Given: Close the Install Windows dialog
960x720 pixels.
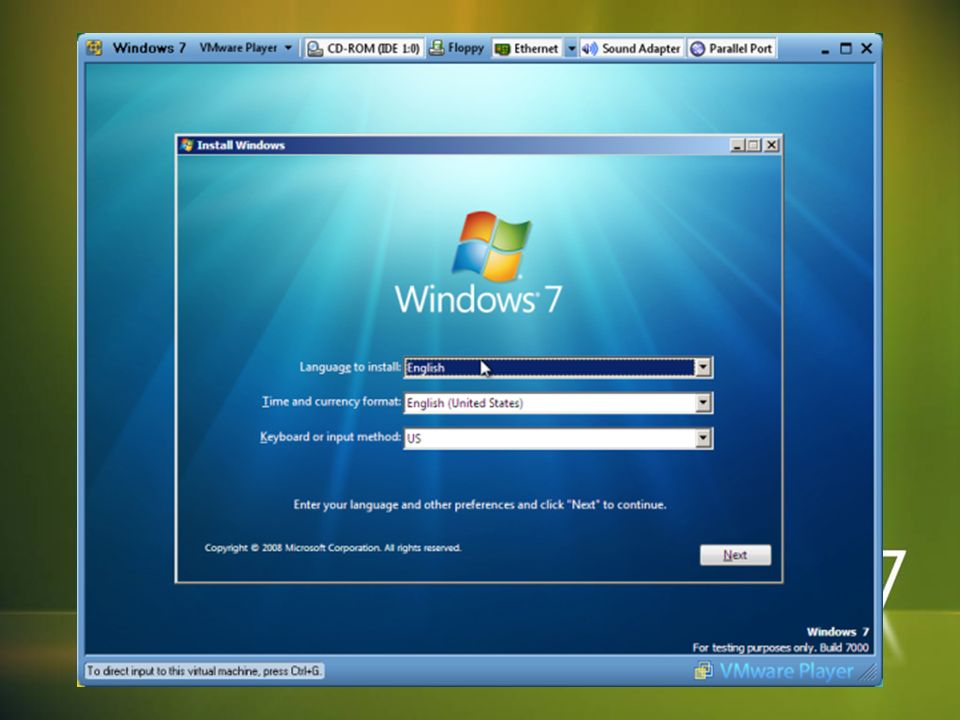Looking at the screenshot, I should pos(771,145).
